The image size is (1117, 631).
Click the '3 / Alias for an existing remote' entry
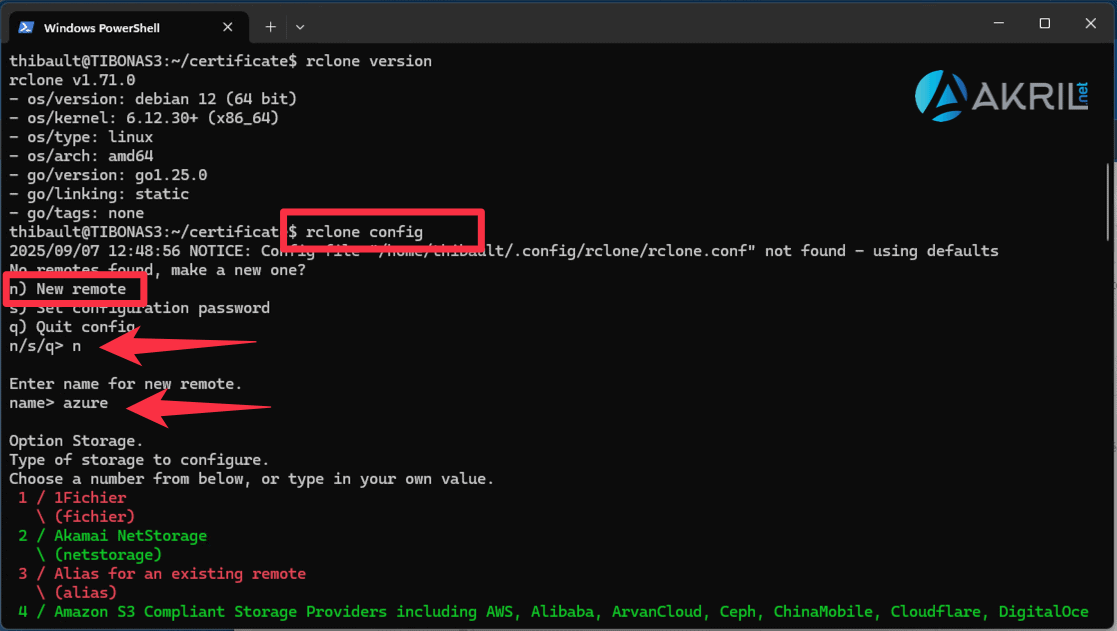coord(162,573)
